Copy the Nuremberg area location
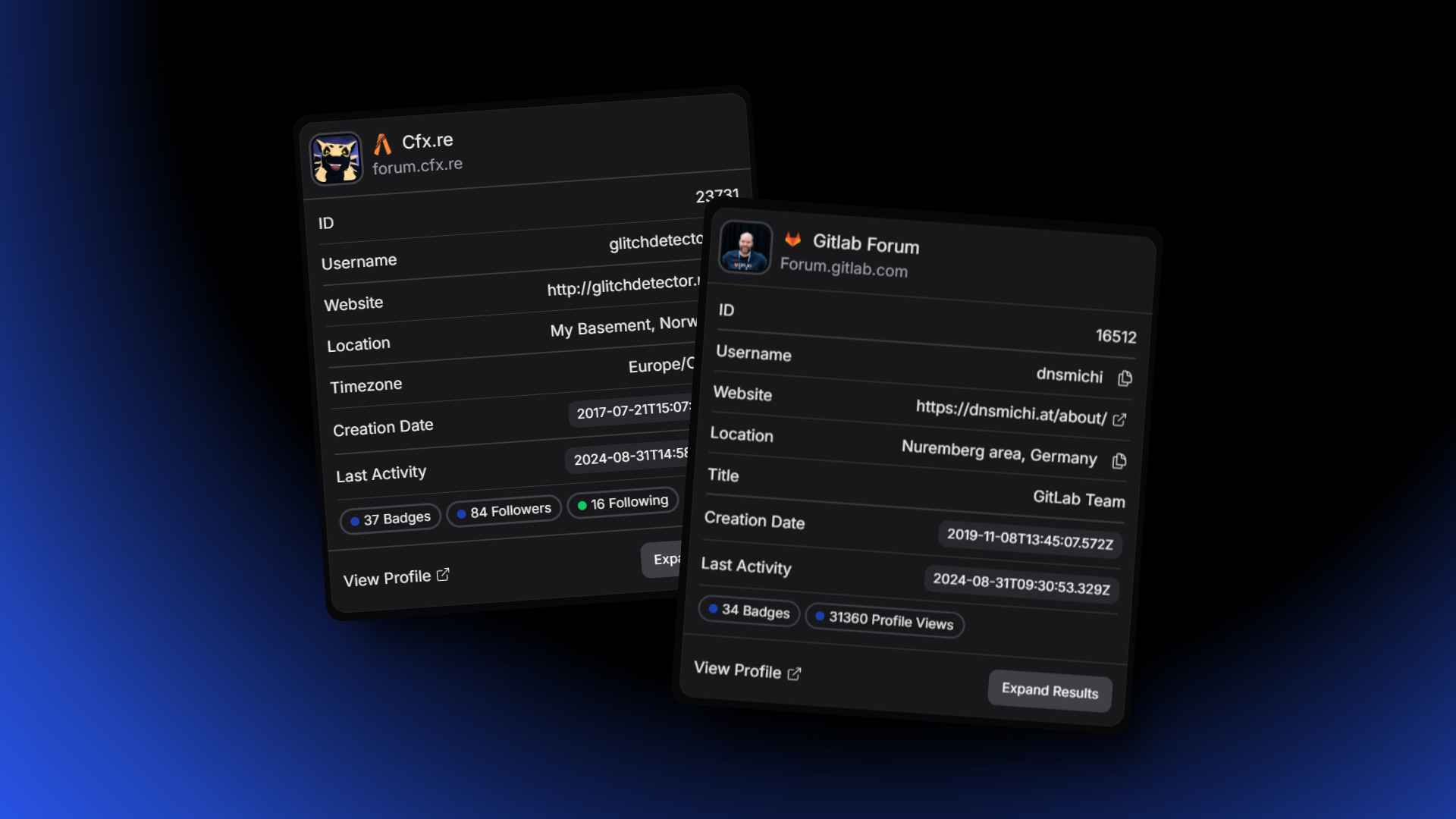This screenshot has height=819, width=1456. coord(1119,460)
